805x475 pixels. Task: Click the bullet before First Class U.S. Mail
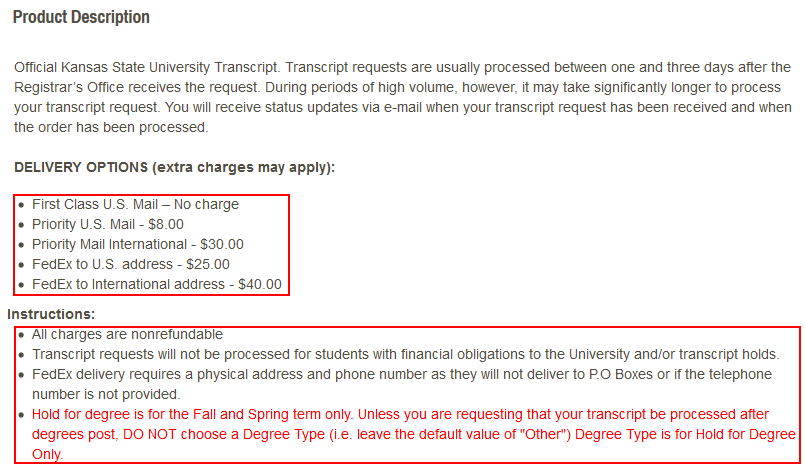click(21, 205)
